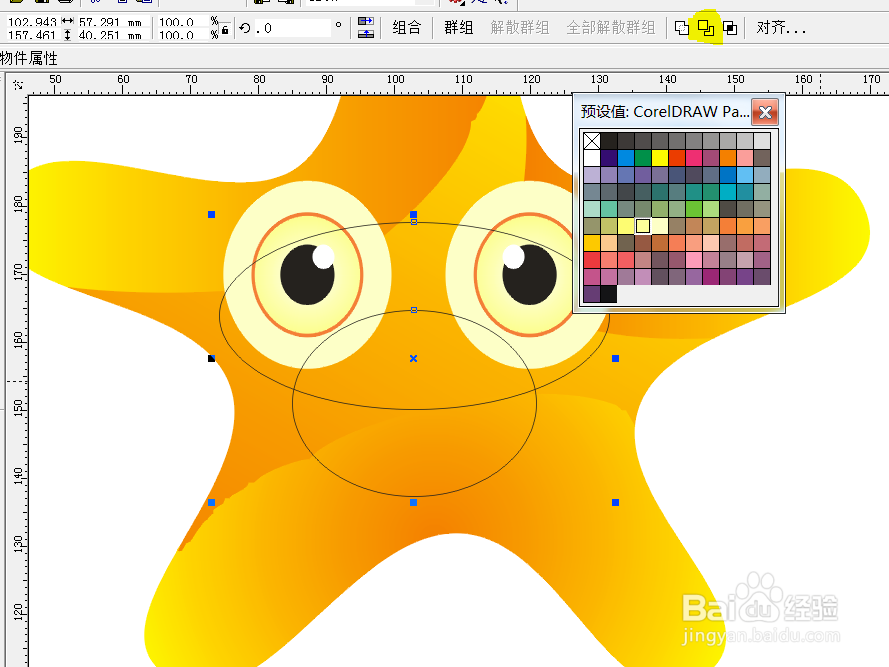Select the mirror horizontally icon

coord(364,21)
